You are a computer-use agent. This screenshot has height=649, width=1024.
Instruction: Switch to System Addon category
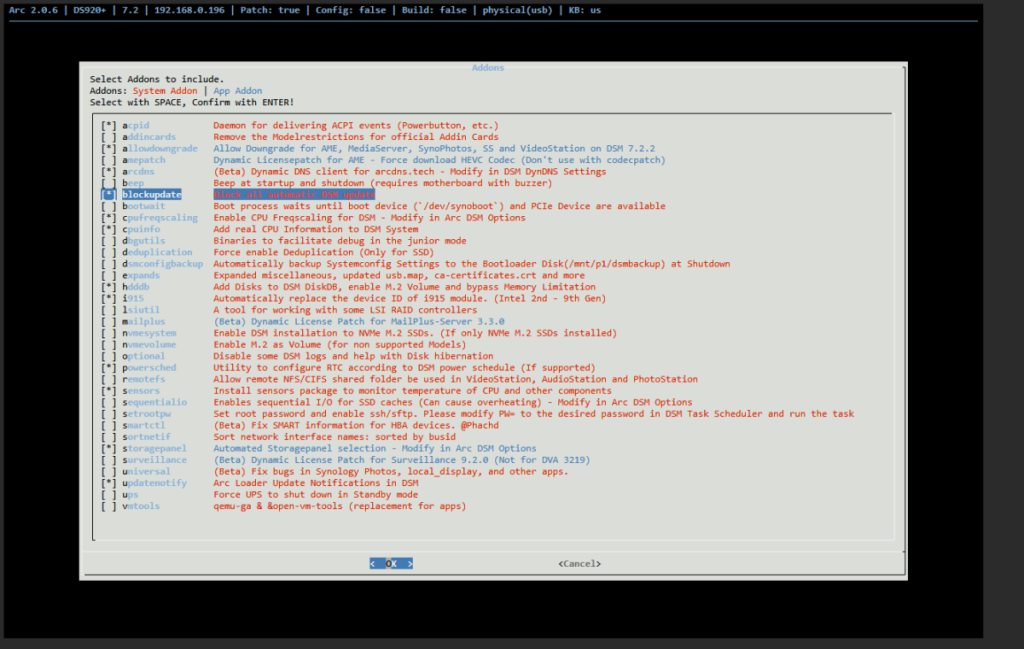(165, 91)
